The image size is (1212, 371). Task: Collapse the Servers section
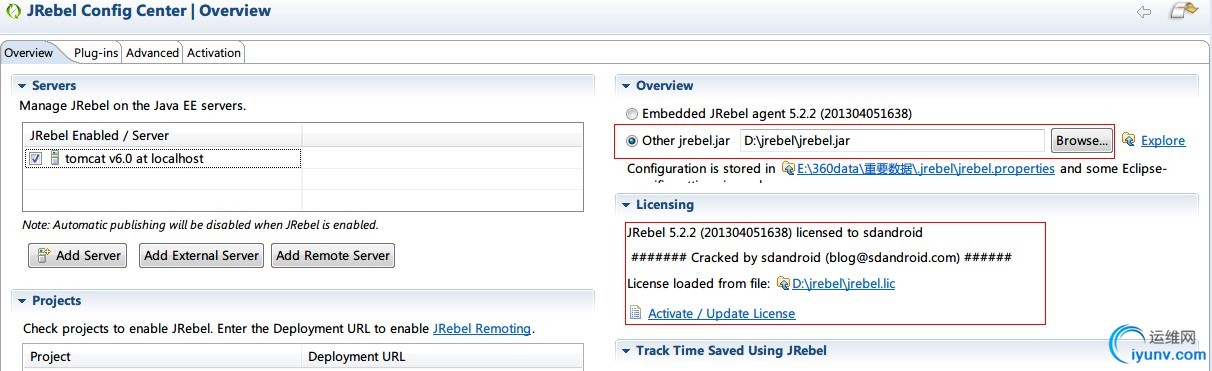[x=22, y=86]
